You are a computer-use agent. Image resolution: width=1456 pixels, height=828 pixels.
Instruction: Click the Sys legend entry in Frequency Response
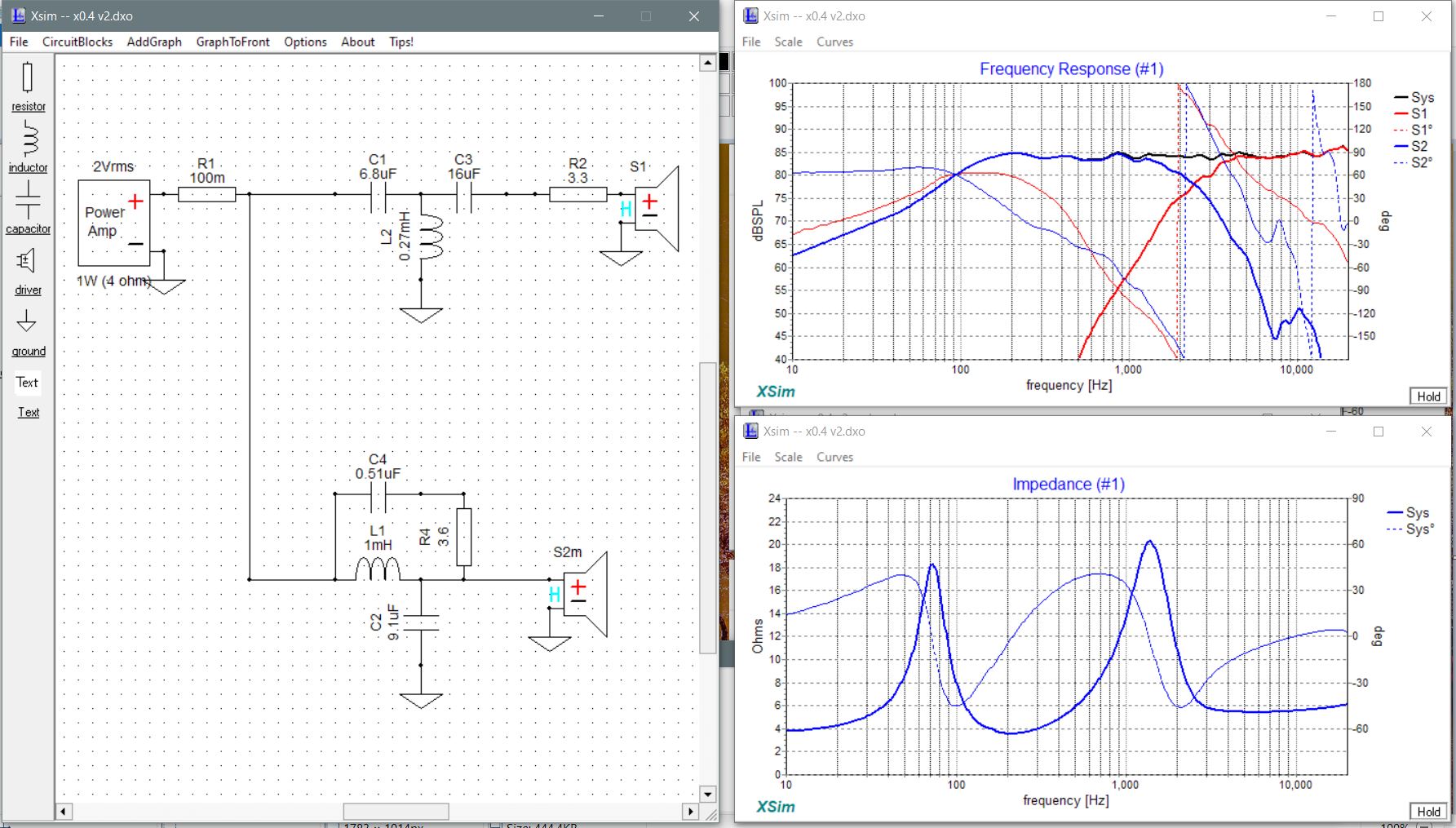[1414, 97]
